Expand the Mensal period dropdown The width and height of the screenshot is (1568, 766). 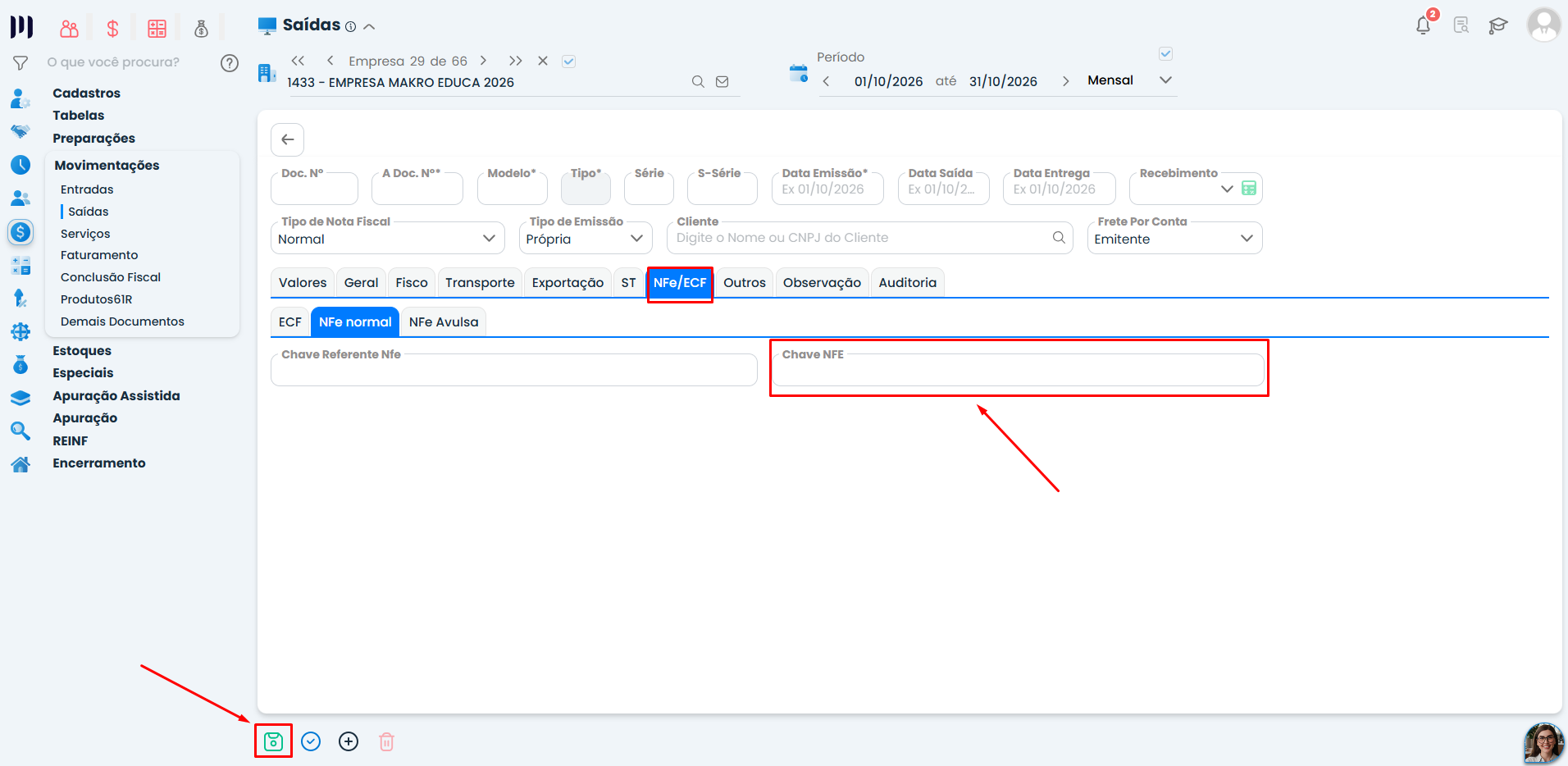[1165, 80]
